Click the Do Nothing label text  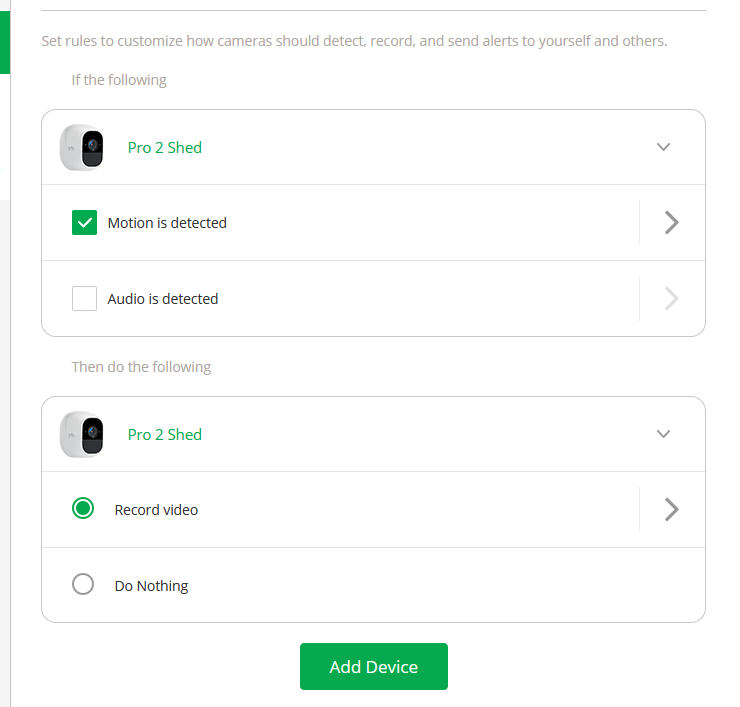151,586
